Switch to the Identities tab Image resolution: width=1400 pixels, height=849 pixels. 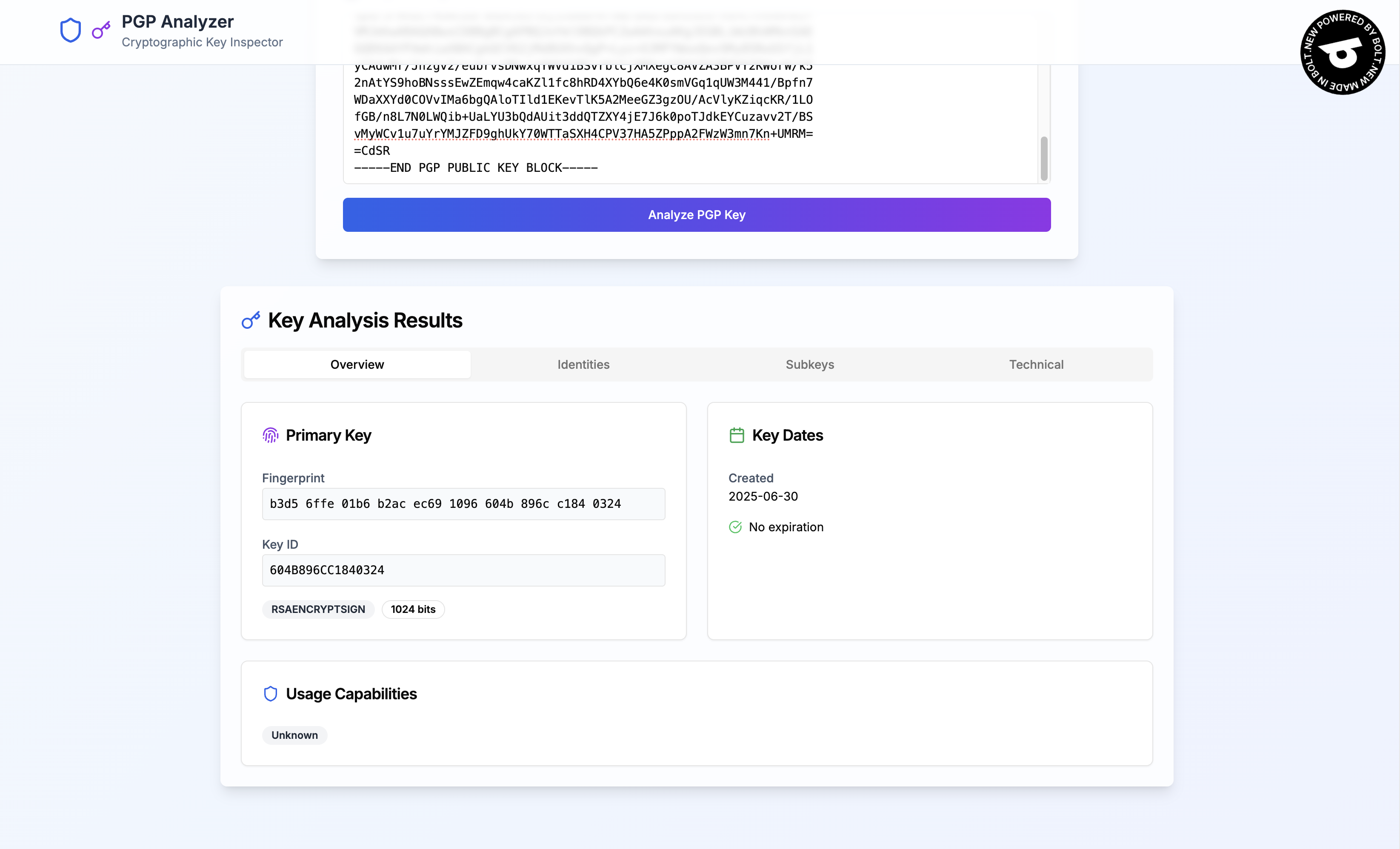click(x=583, y=365)
